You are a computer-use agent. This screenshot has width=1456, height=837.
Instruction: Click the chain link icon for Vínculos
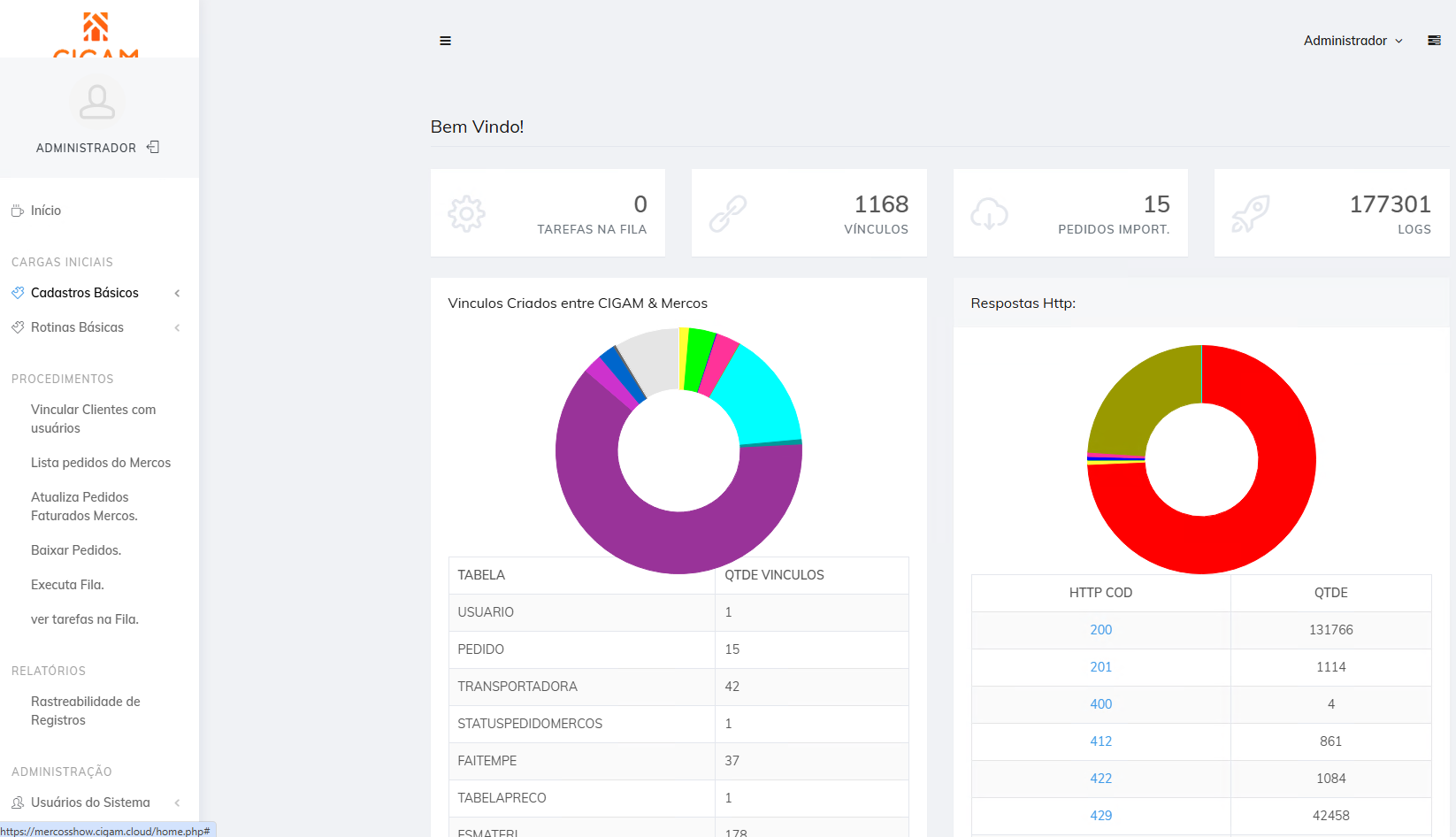pos(728,214)
